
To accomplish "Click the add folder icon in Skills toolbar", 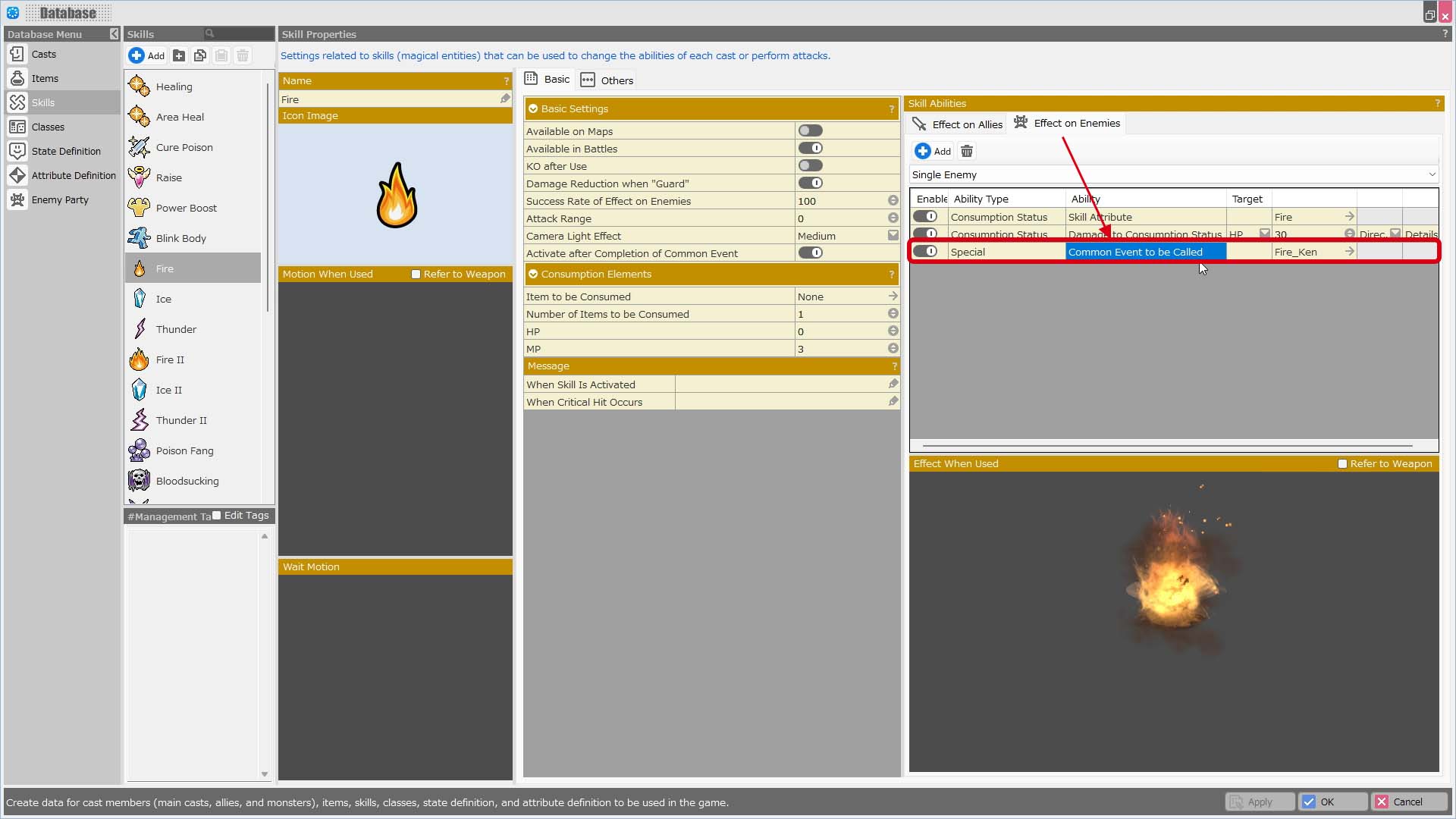I will [179, 55].
